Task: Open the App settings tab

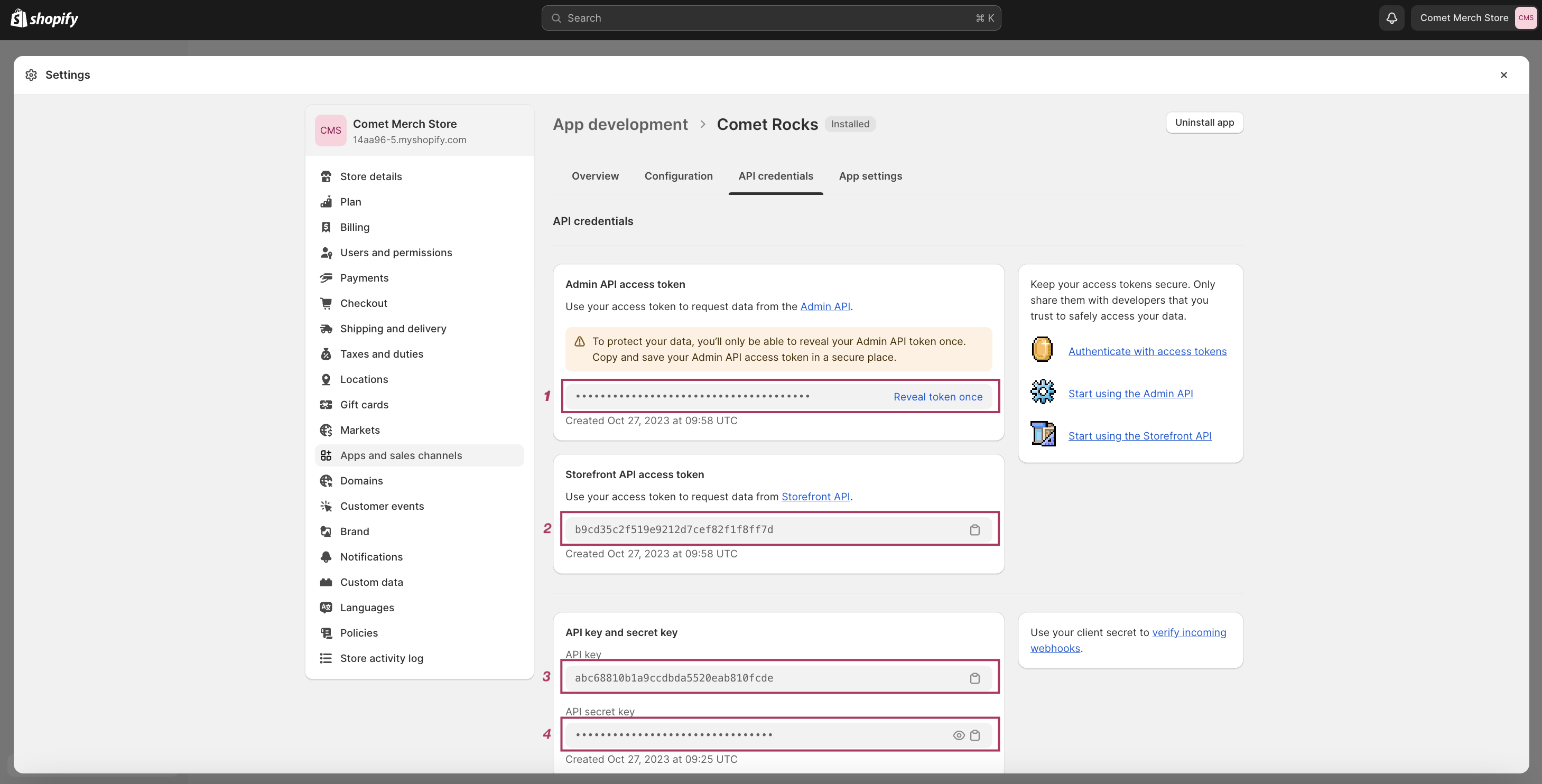Action: 870,176
